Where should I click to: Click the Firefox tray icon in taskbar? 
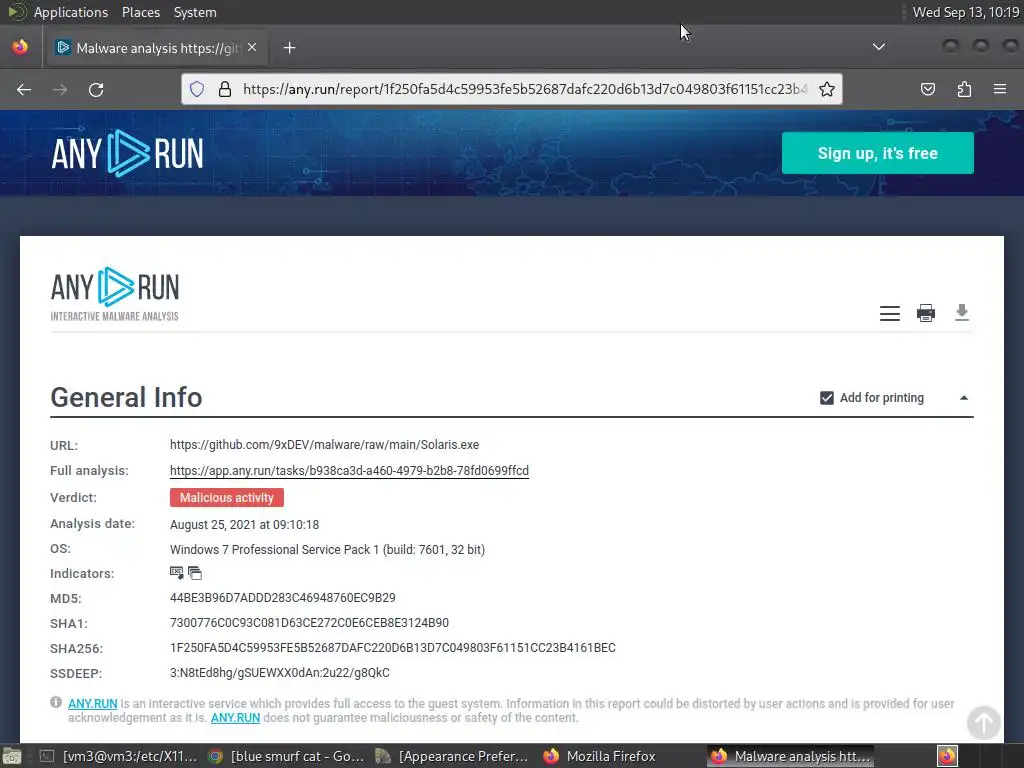pos(947,756)
